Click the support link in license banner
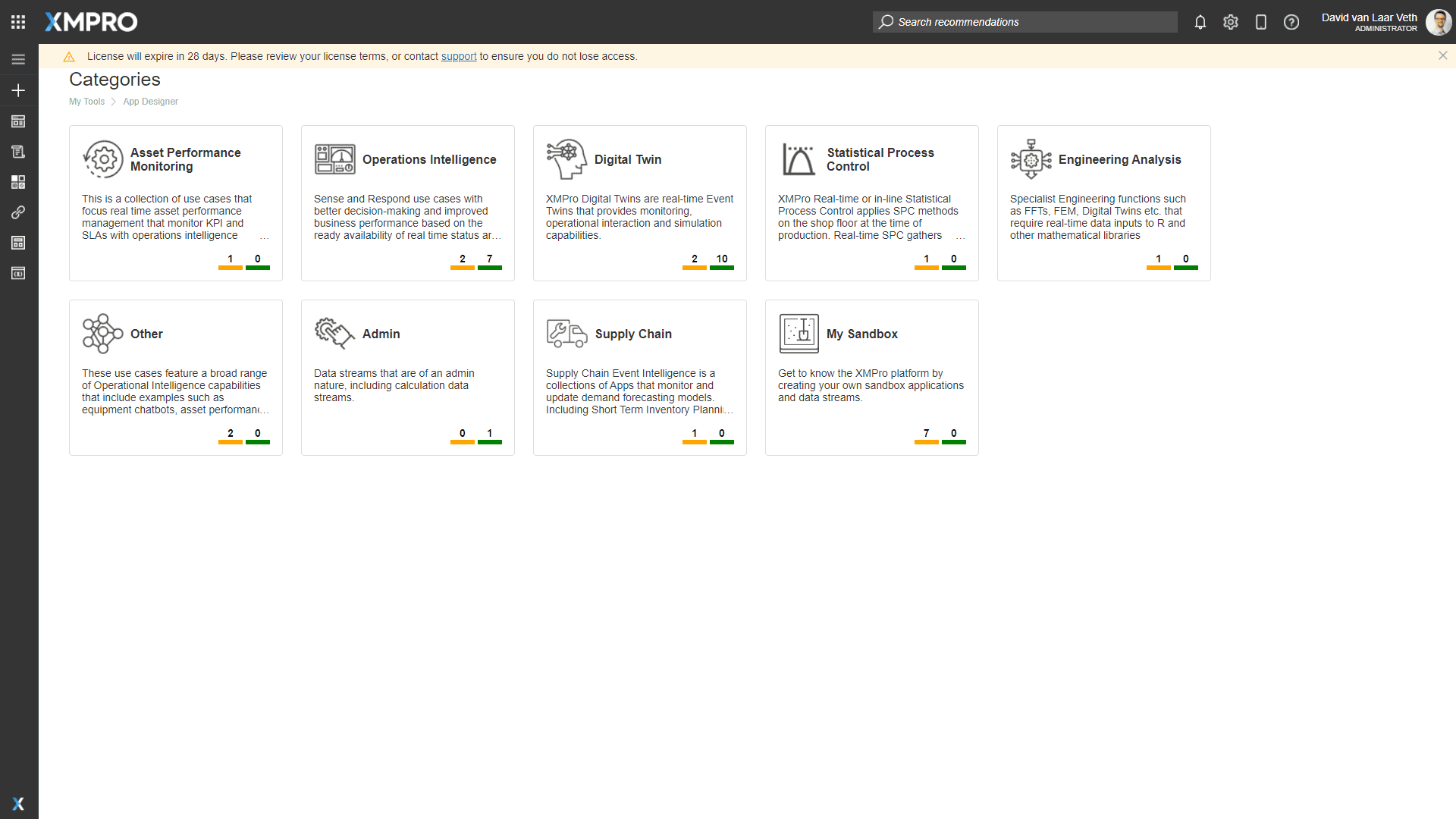This screenshot has width=1456, height=819. tap(458, 56)
